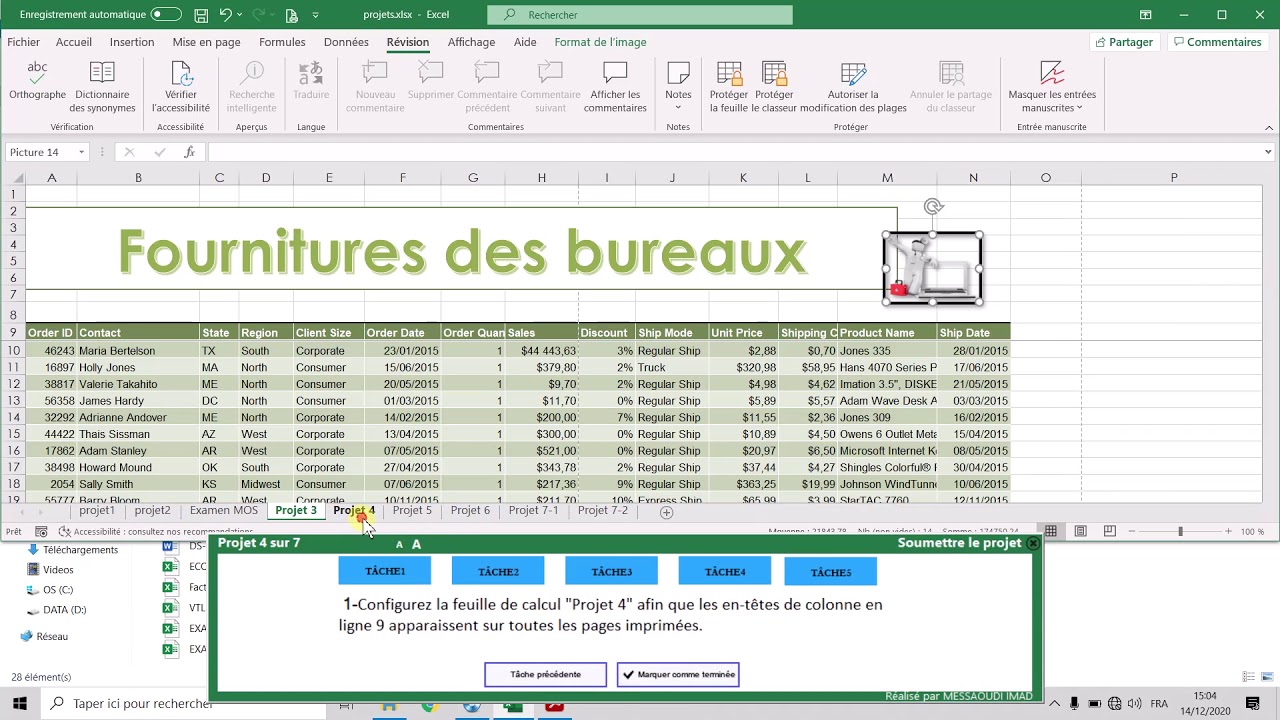The height and width of the screenshot is (720, 1280).
Task: Select column header M
Action: 887,178
